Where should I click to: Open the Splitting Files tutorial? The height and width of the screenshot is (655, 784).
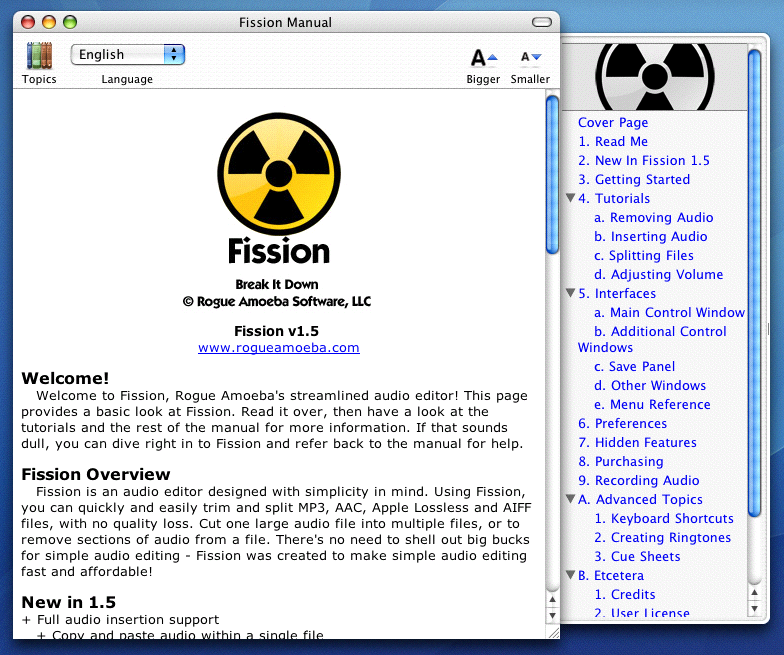click(644, 256)
